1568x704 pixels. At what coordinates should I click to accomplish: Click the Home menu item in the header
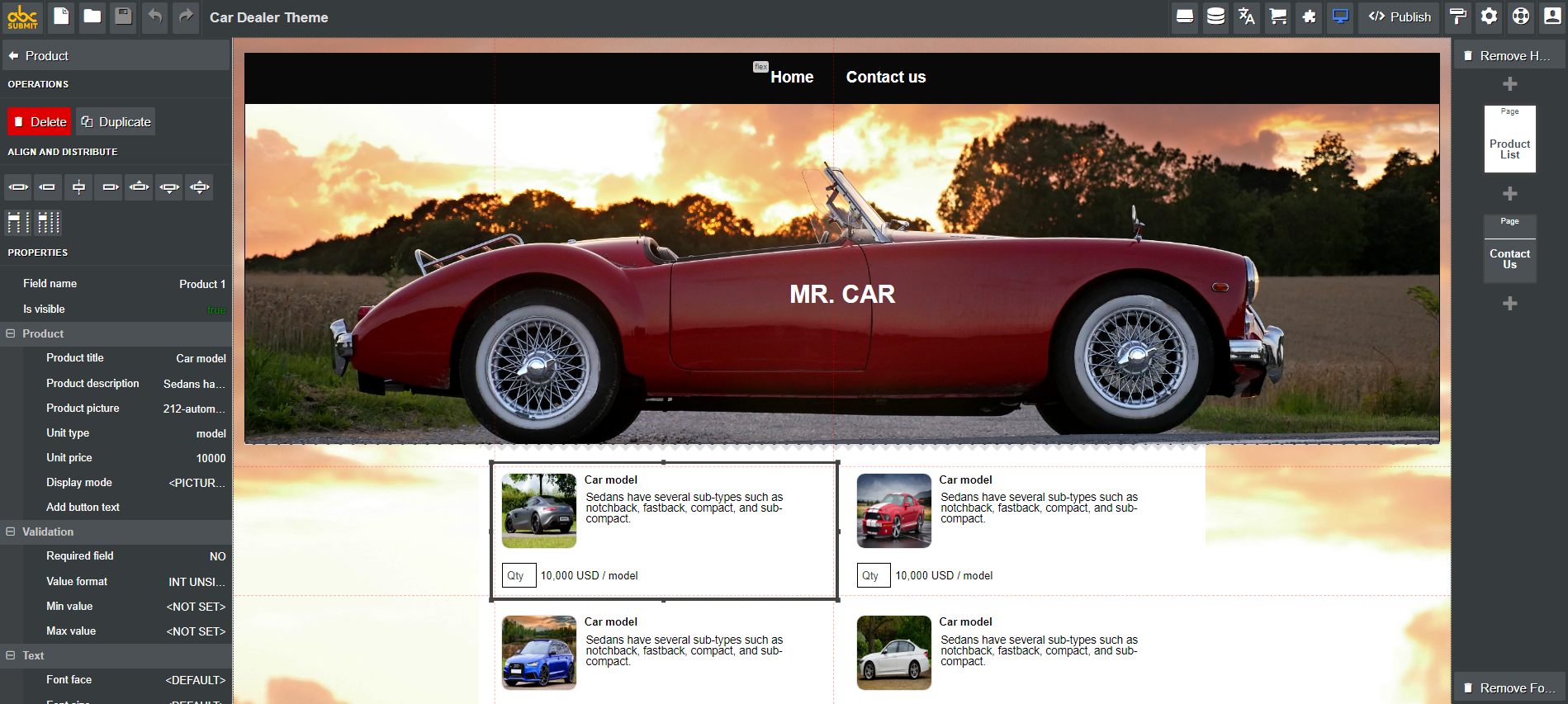(792, 77)
